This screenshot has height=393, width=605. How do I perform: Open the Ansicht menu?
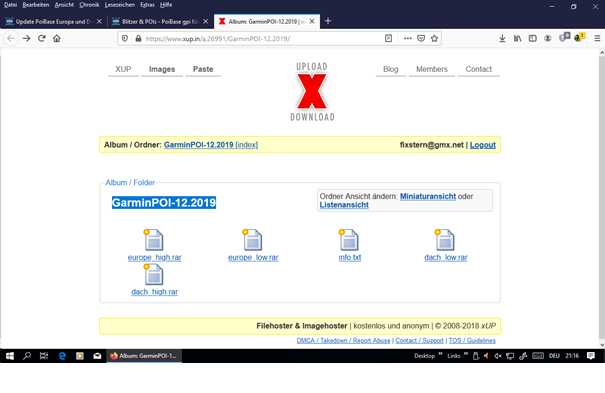coord(64,5)
